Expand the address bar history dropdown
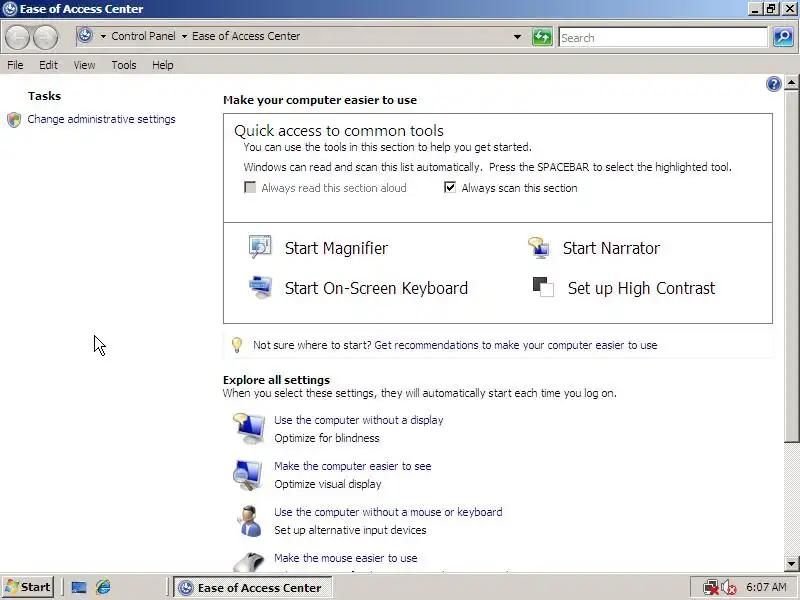 (x=517, y=37)
